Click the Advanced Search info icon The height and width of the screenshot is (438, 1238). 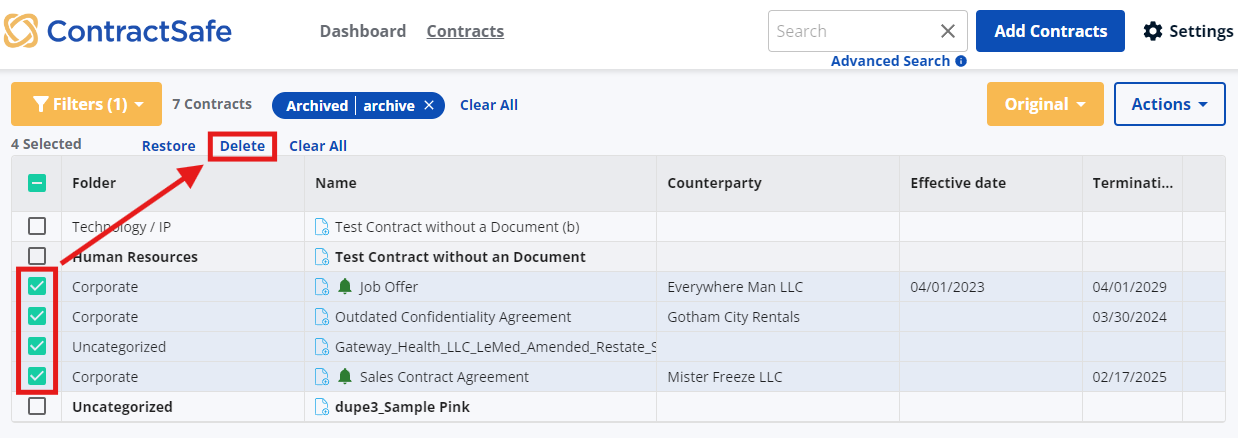(961, 61)
